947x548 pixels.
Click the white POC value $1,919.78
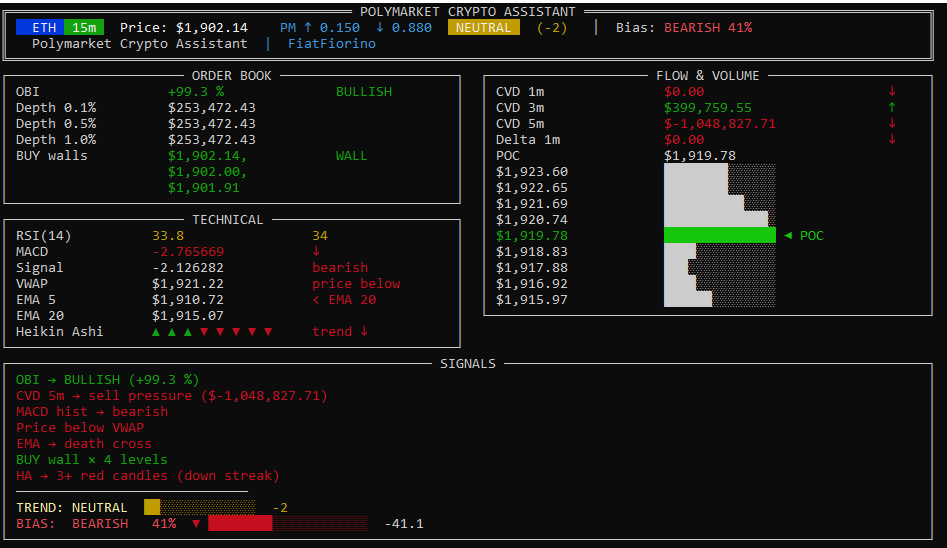pyautogui.click(x=700, y=156)
